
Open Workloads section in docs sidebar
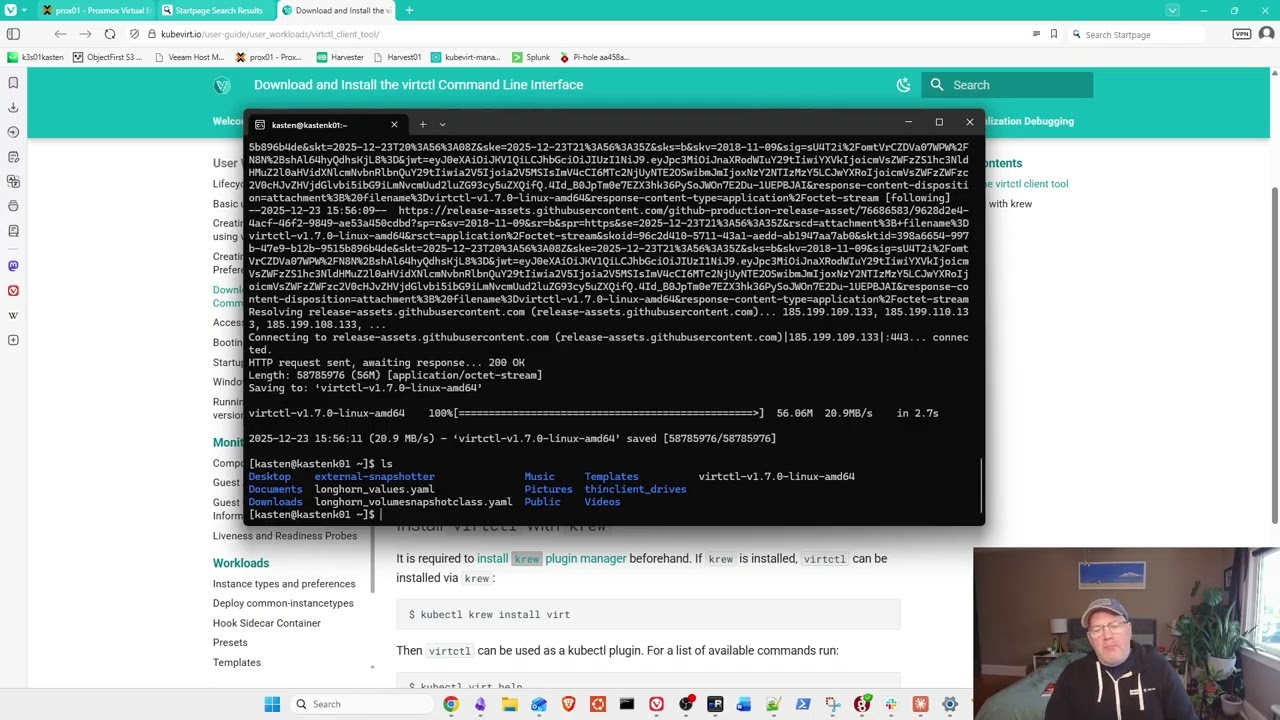241,563
